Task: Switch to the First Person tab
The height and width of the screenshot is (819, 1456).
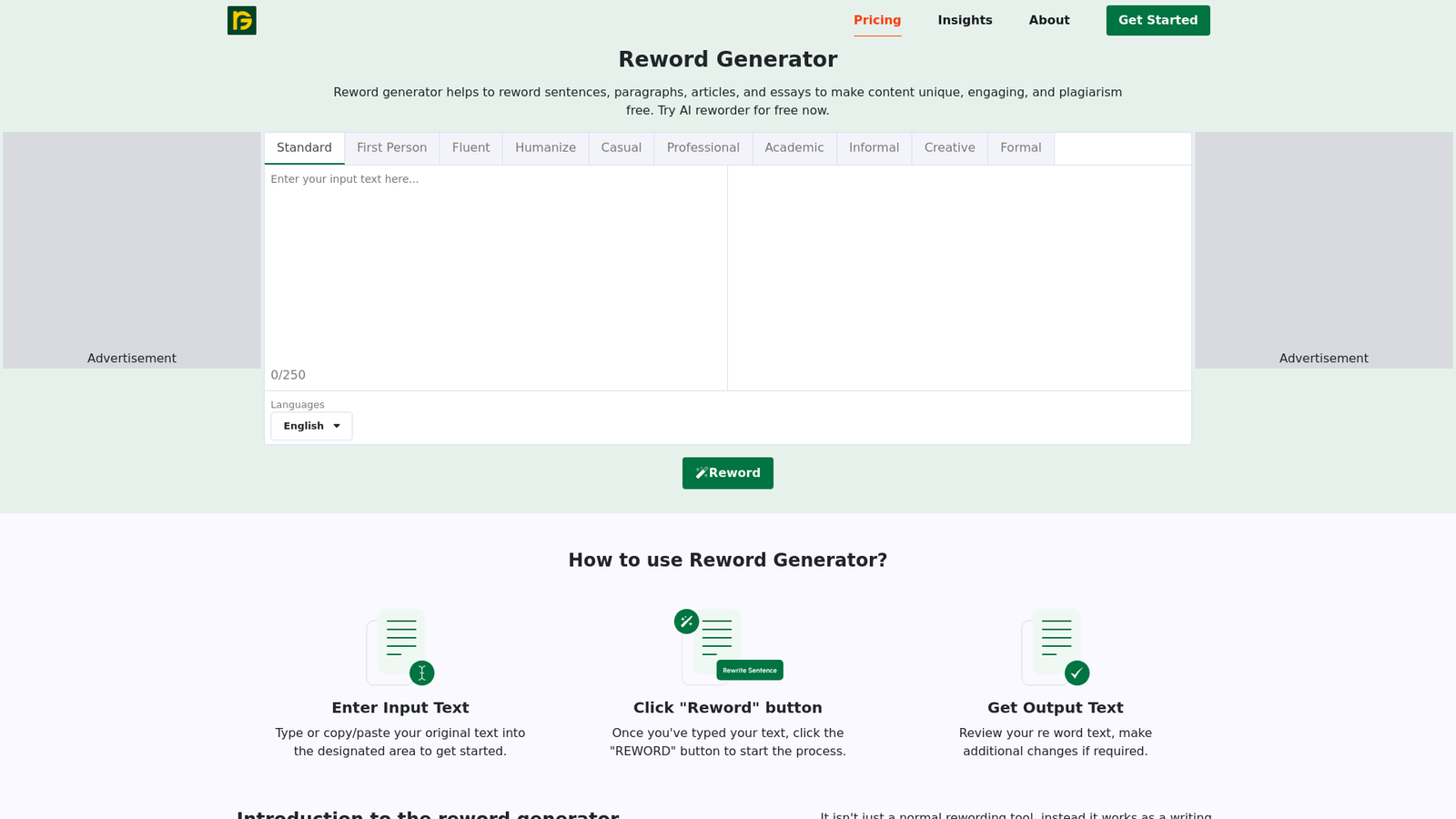Action: (x=391, y=148)
